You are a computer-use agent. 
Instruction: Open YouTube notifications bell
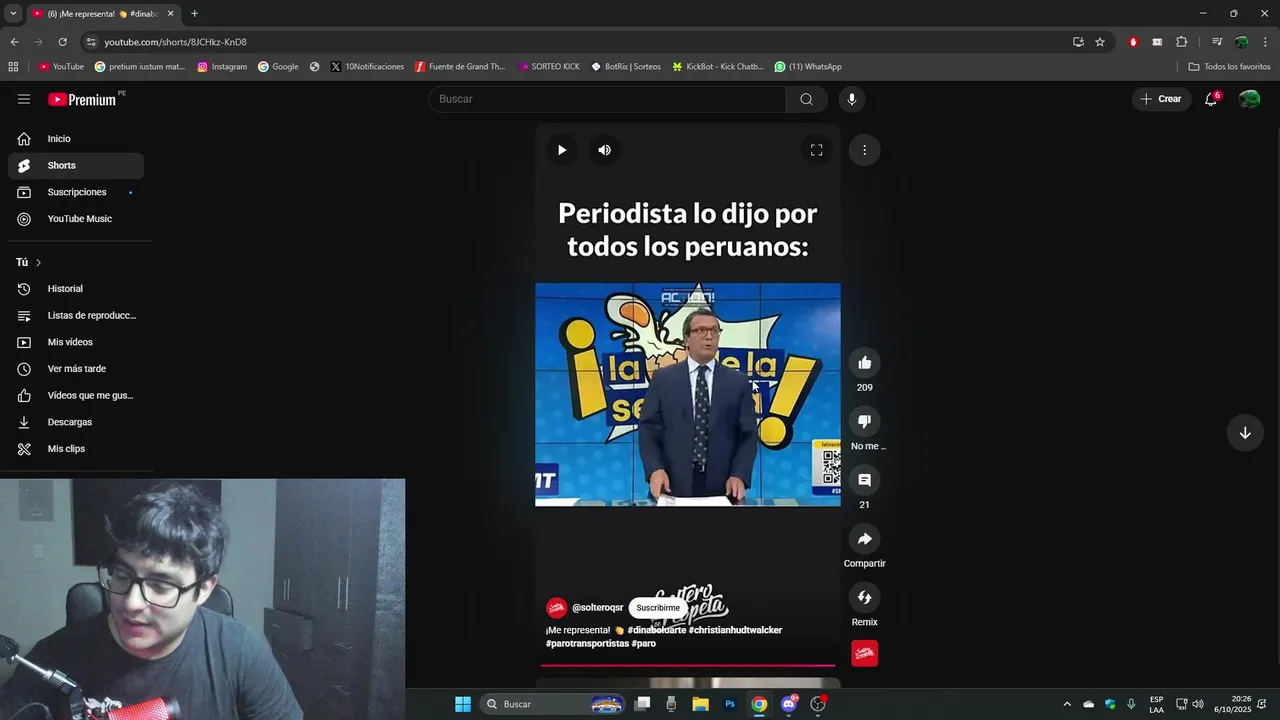tap(1211, 99)
